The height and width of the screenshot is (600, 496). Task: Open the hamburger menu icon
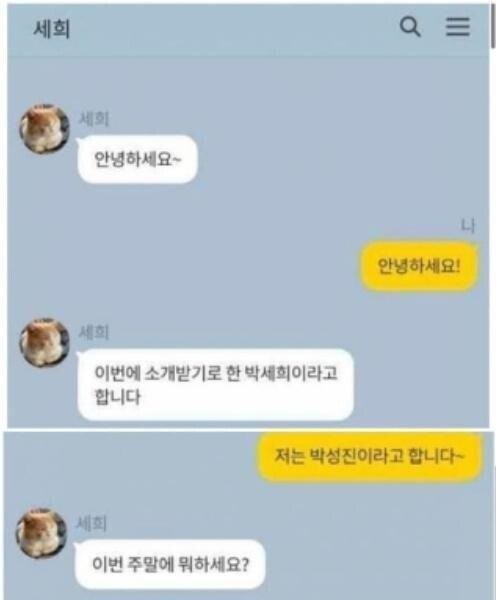coord(458,26)
